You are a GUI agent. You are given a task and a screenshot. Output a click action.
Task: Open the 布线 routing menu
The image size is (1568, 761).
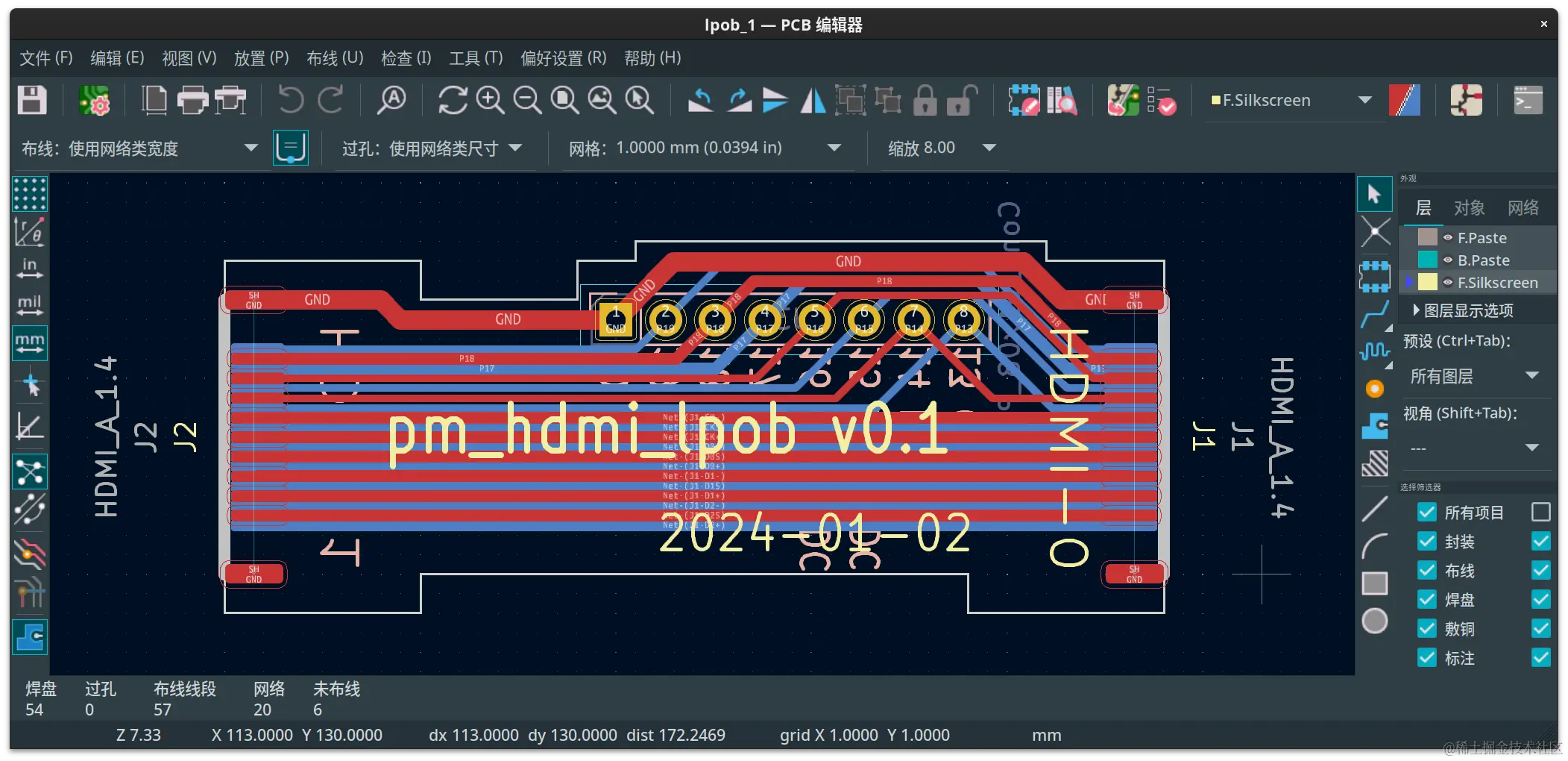pos(333,57)
